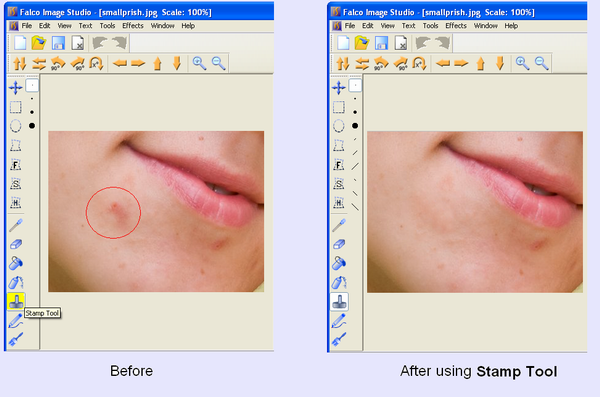Screen dimensions: 600x397
Task: Click the zoom in magnifier in left window
Action: pyautogui.click(x=199, y=63)
